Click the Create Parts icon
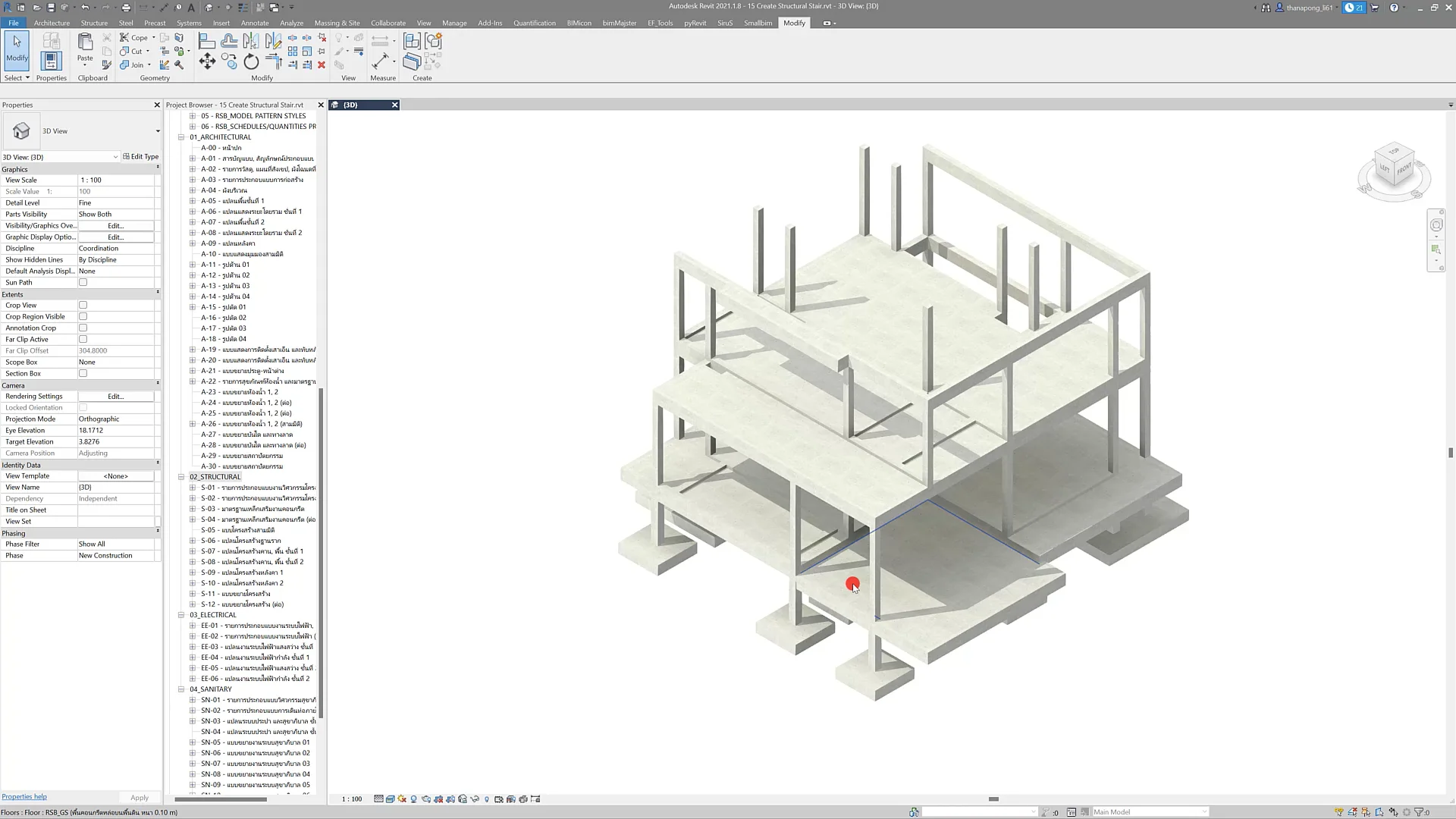Image resolution: width=1456 pixels, height=819 pixels. point(412,62)
